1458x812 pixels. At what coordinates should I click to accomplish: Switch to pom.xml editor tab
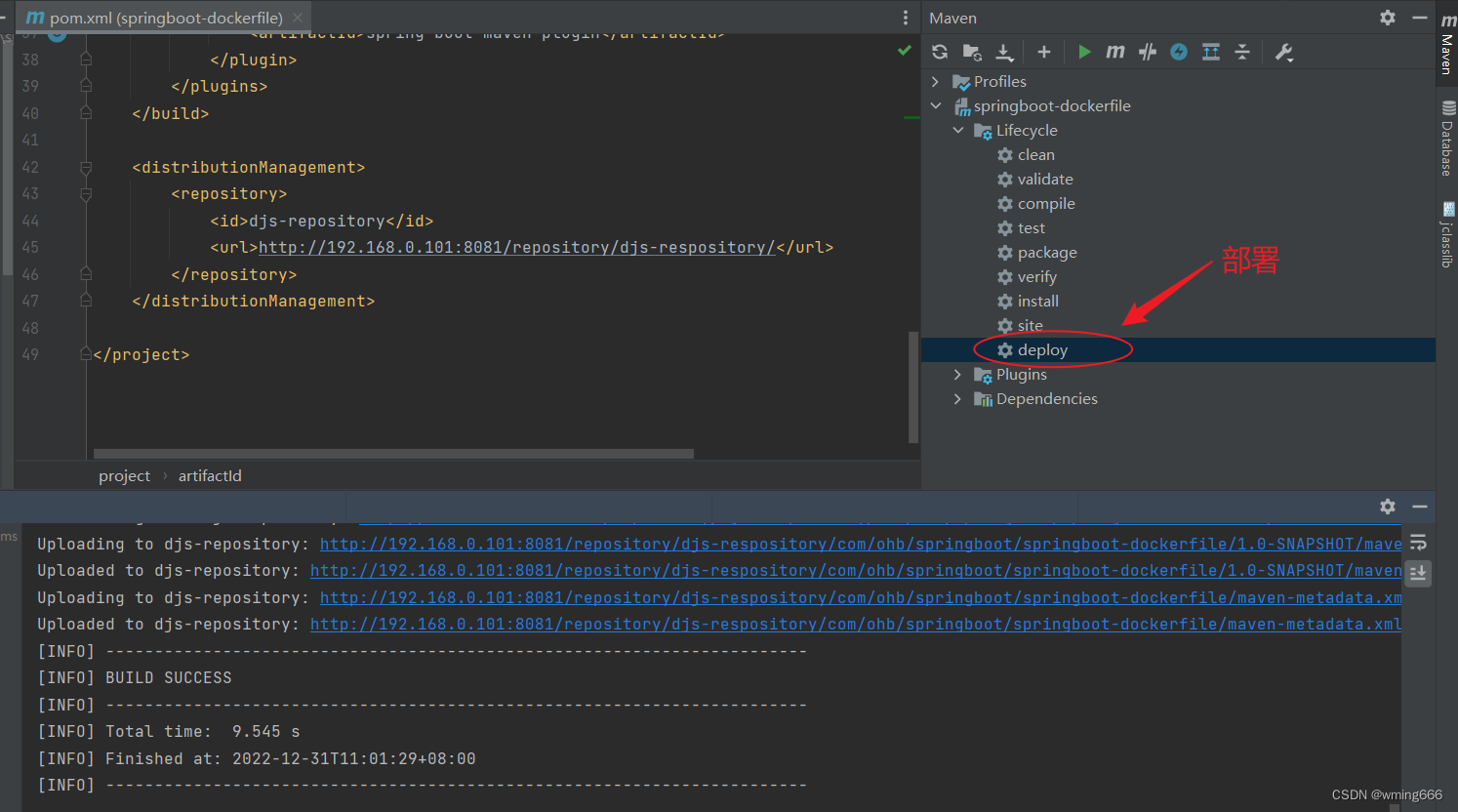pos(166,18)
